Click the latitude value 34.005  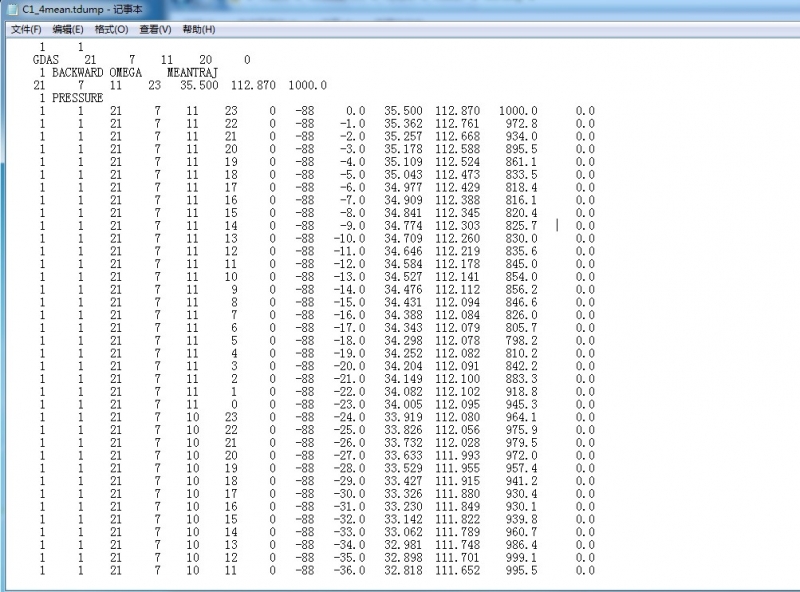pos(403,404)
